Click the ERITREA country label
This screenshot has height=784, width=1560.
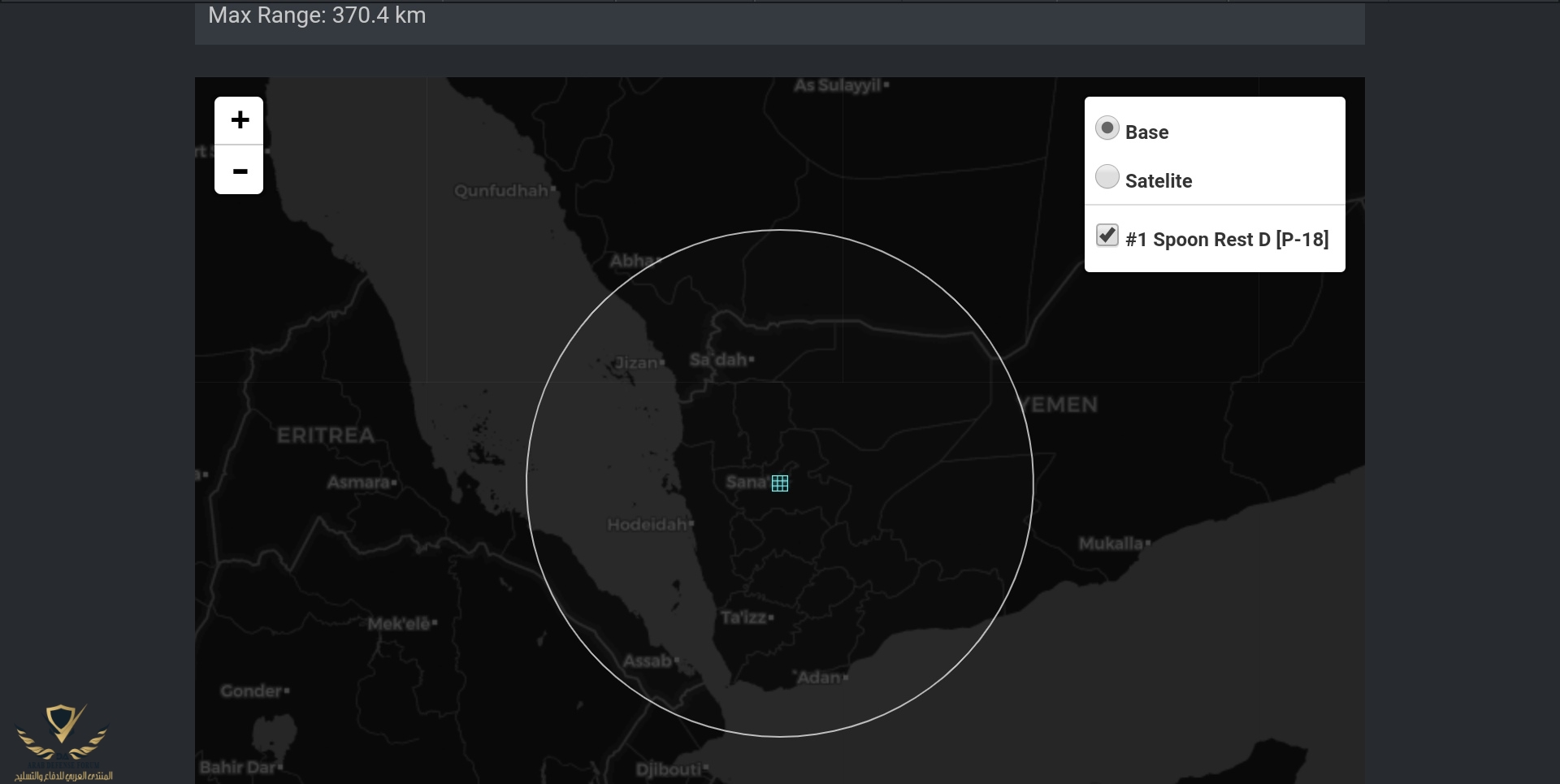[x=326, y=435]
